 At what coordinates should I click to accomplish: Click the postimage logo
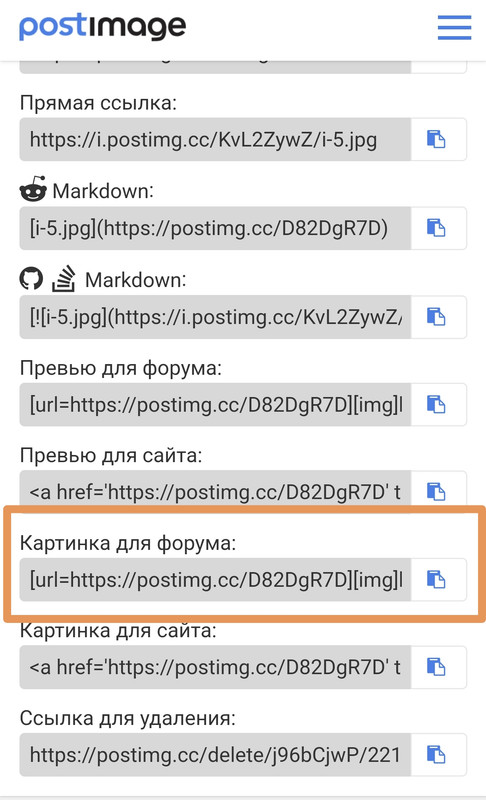pyautogui.click(x=103, y=27)
